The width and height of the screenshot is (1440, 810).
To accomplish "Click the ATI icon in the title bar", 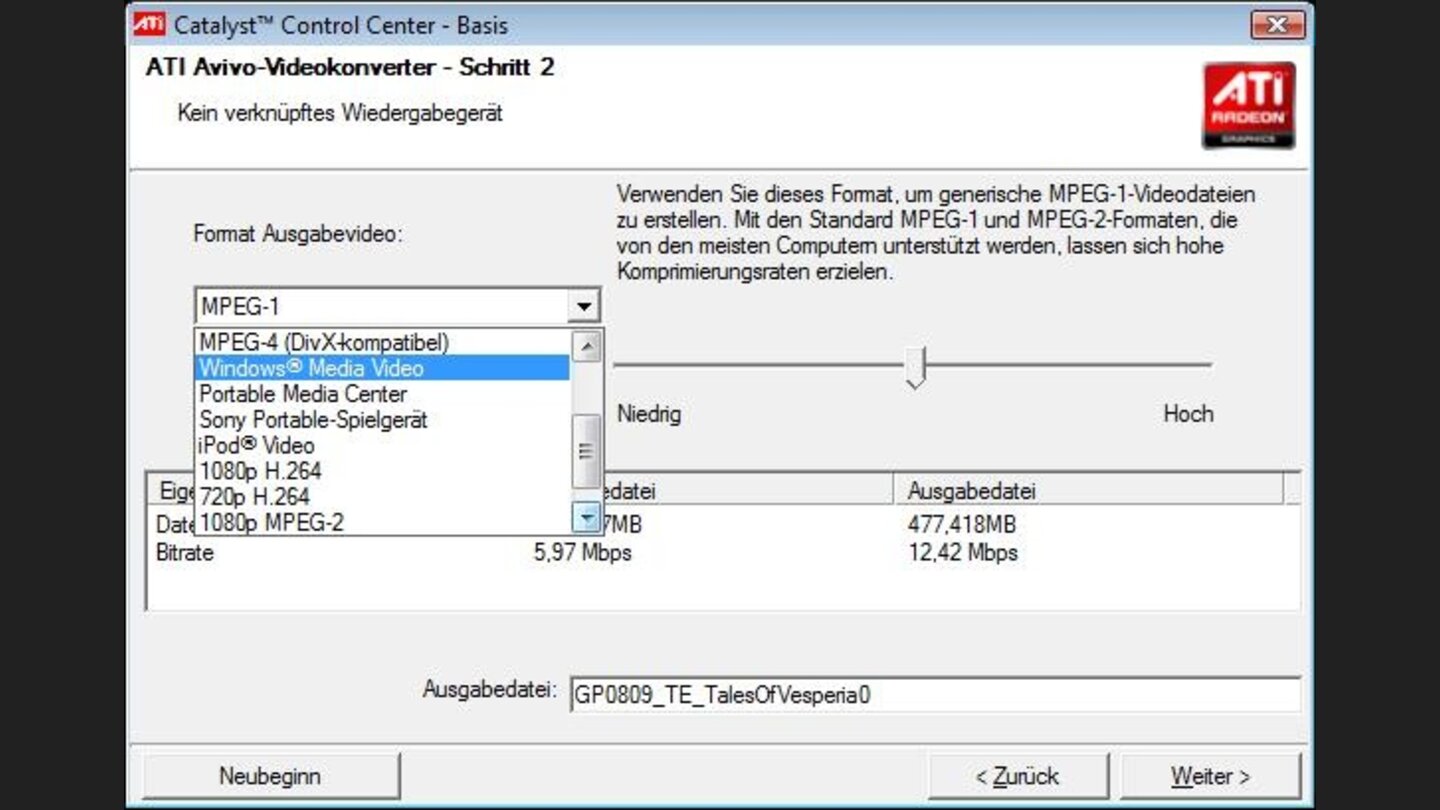I will [x=150, y=24].
